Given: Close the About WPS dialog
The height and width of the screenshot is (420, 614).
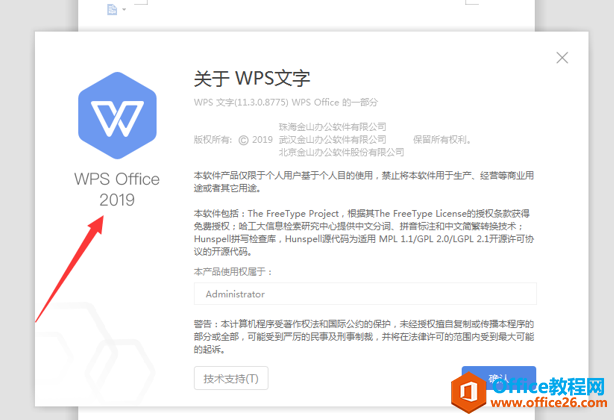Looking at the screenshot, I should click(x=562, y=58).
